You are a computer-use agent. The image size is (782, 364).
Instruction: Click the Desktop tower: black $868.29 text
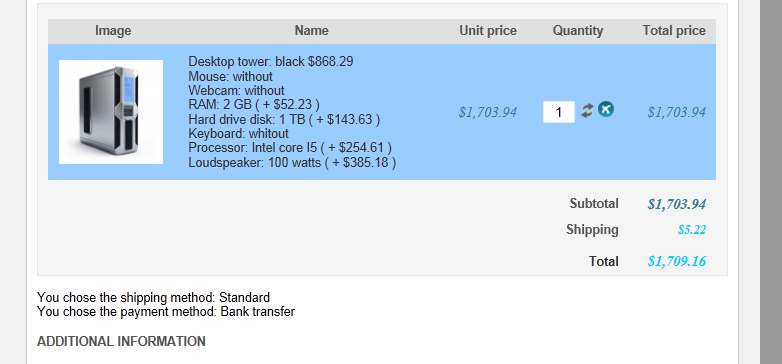[x=271, y=62]
